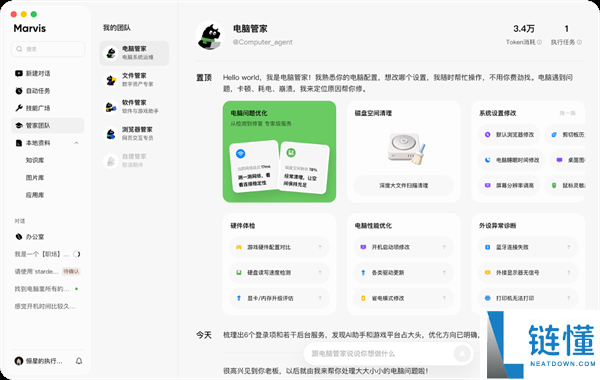600x380 pixels.
Task: Open 图片库 under 本地资料
Action: coord(35,178)
